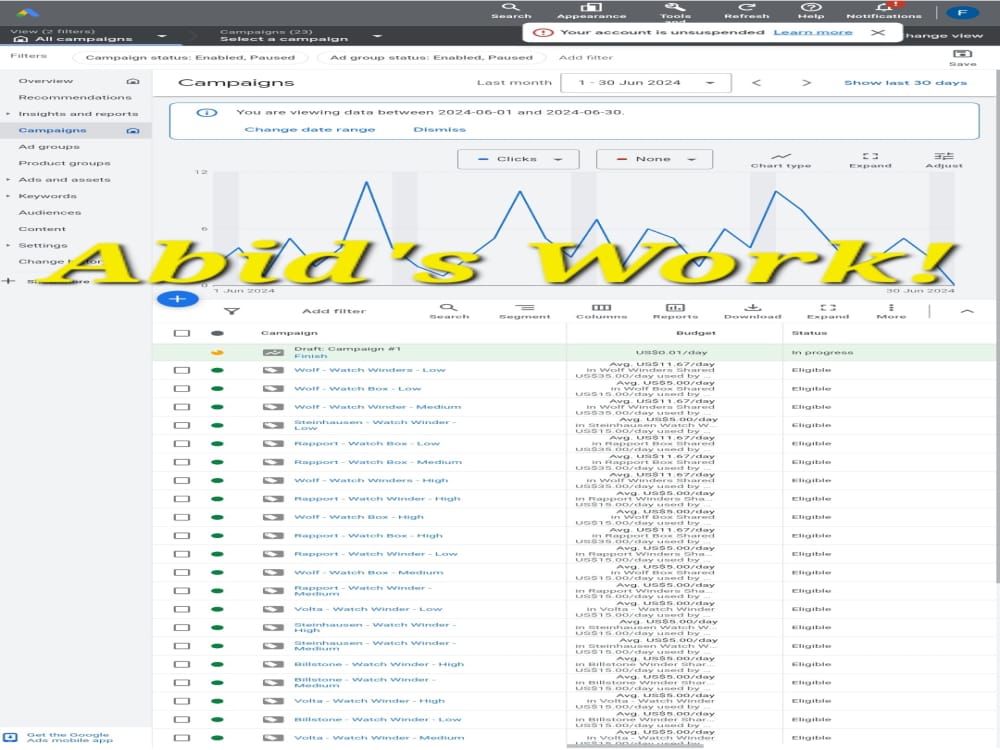Viewport: 1000px width, 750px height.
Task: Click the Refresh icon
Action: [746, 10]
